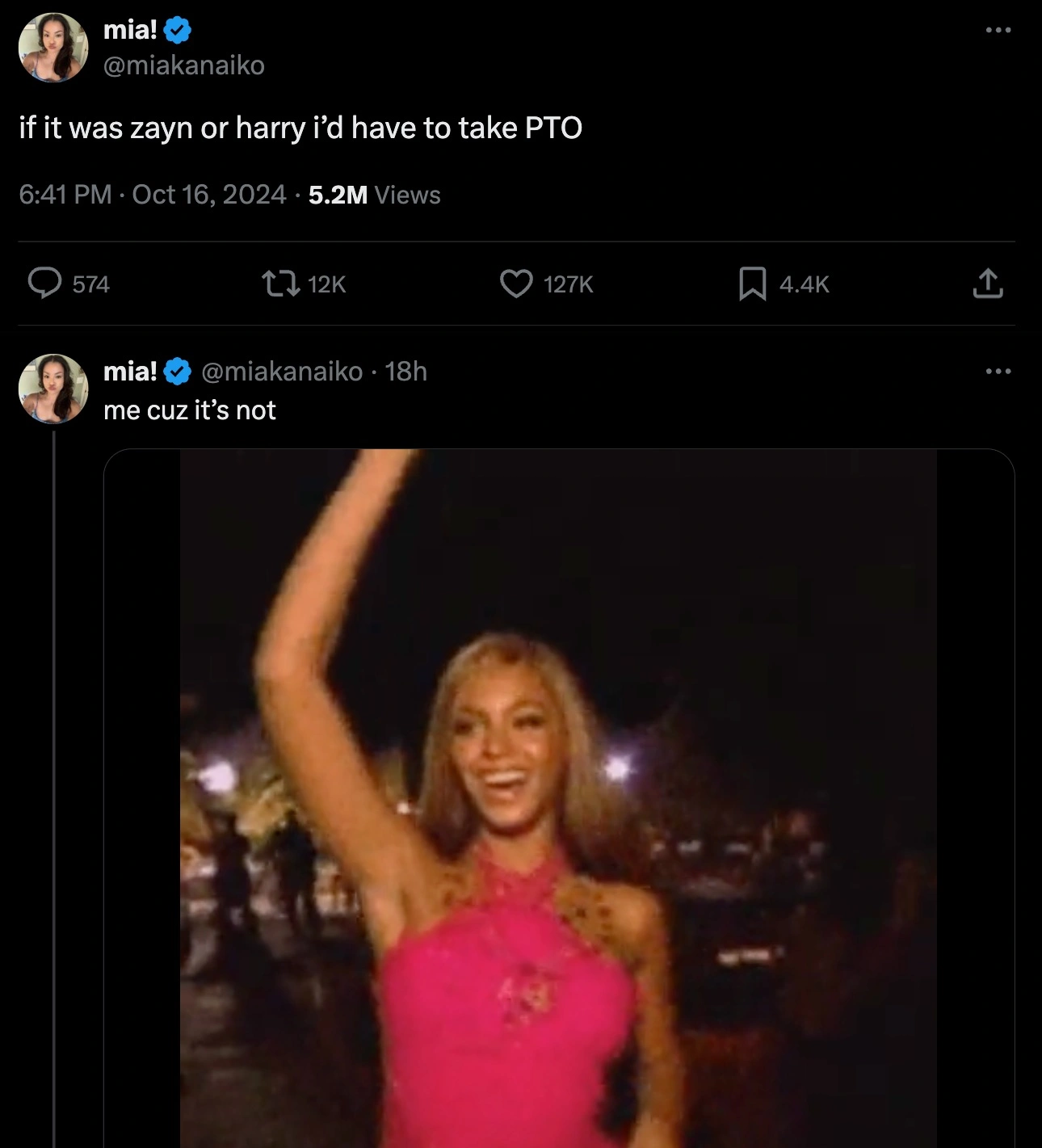The height and width of the screenshot is (1148, 1042).
Task: View the 5.2M Views analytics
Action: [x=375, y=195]
